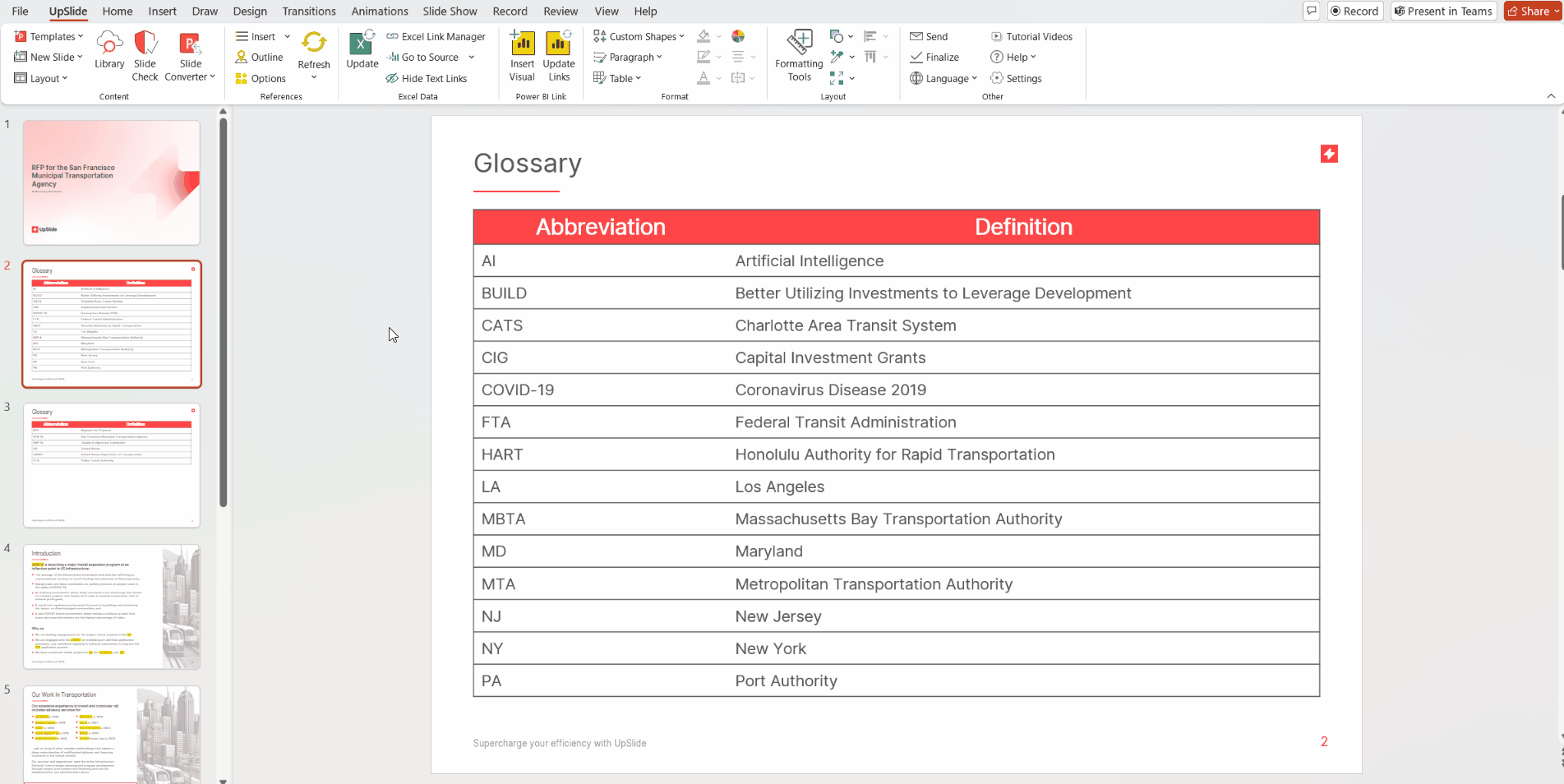Click the 'Port Authority' table cell

click(x=1023, y=680)
